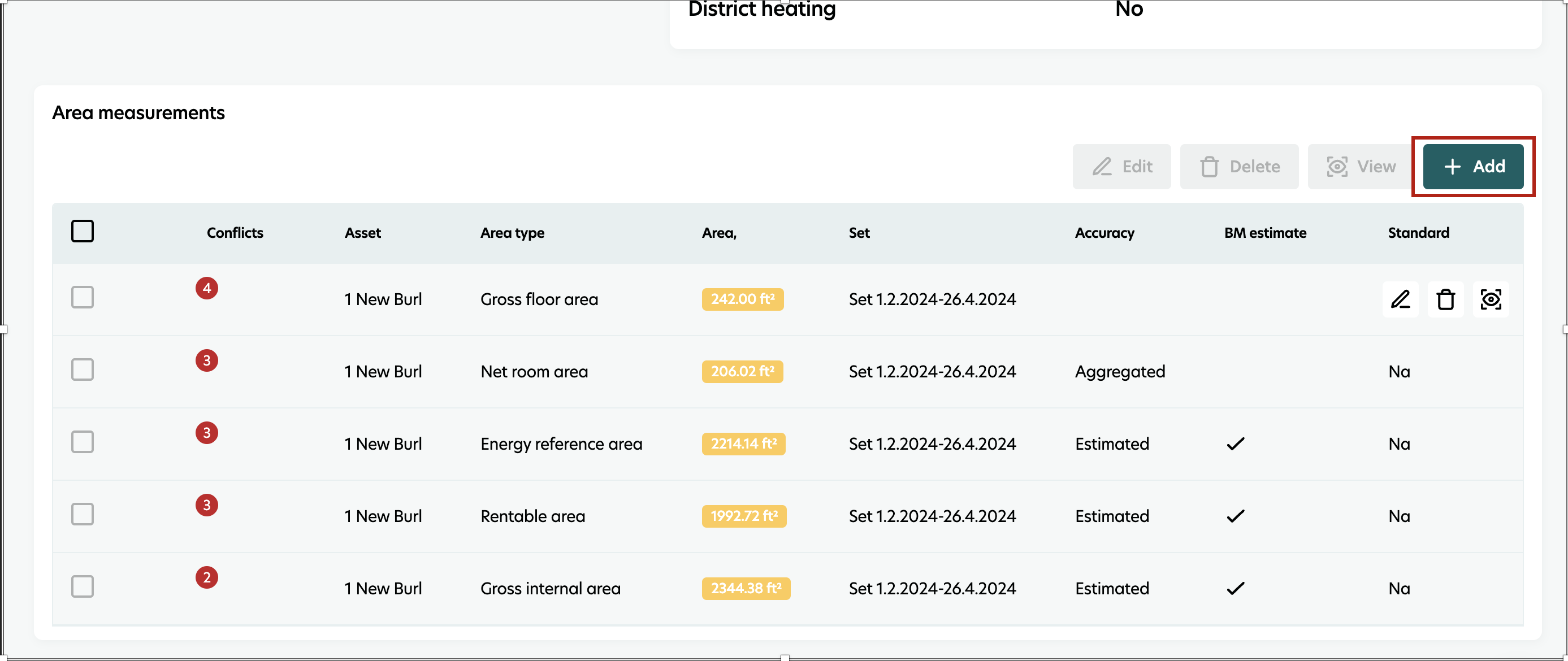Open the conflicts badge on Energy reference area row
Screen dimensions: 1568x661
pyautogui.click(x=207, y=433)
